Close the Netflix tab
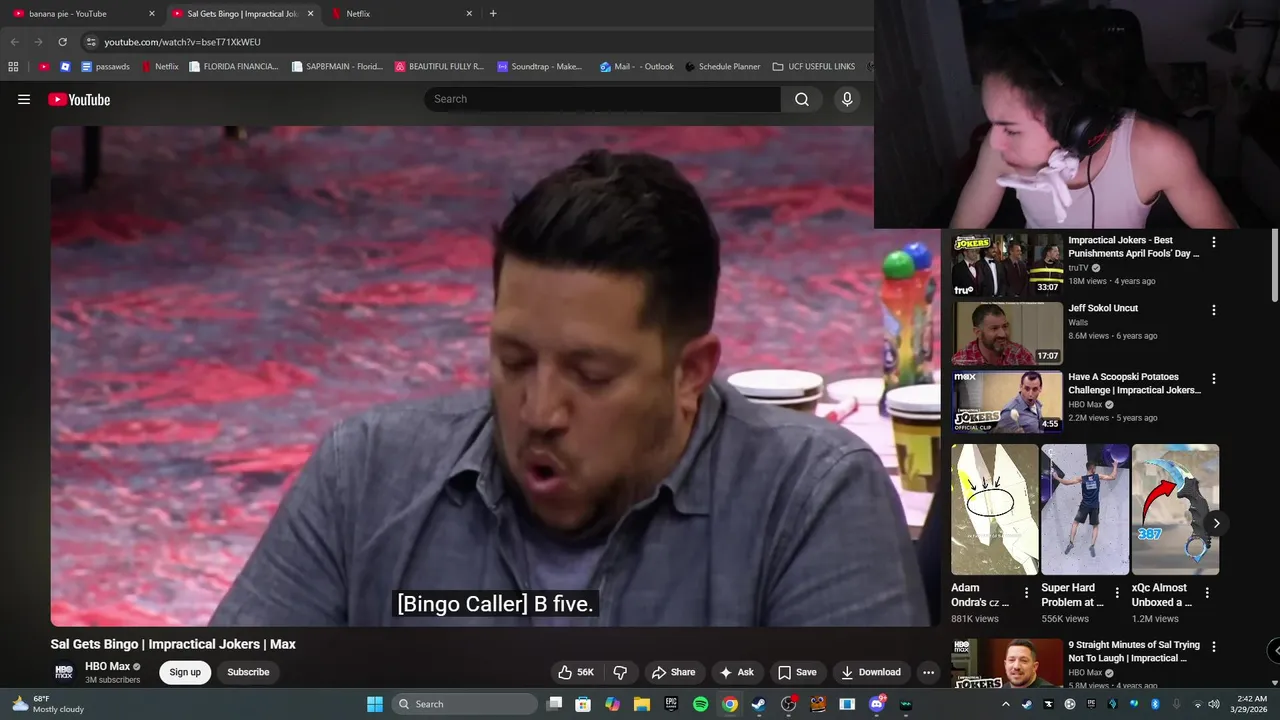Viewport: 1280px width, 720px height. point(469,14)
